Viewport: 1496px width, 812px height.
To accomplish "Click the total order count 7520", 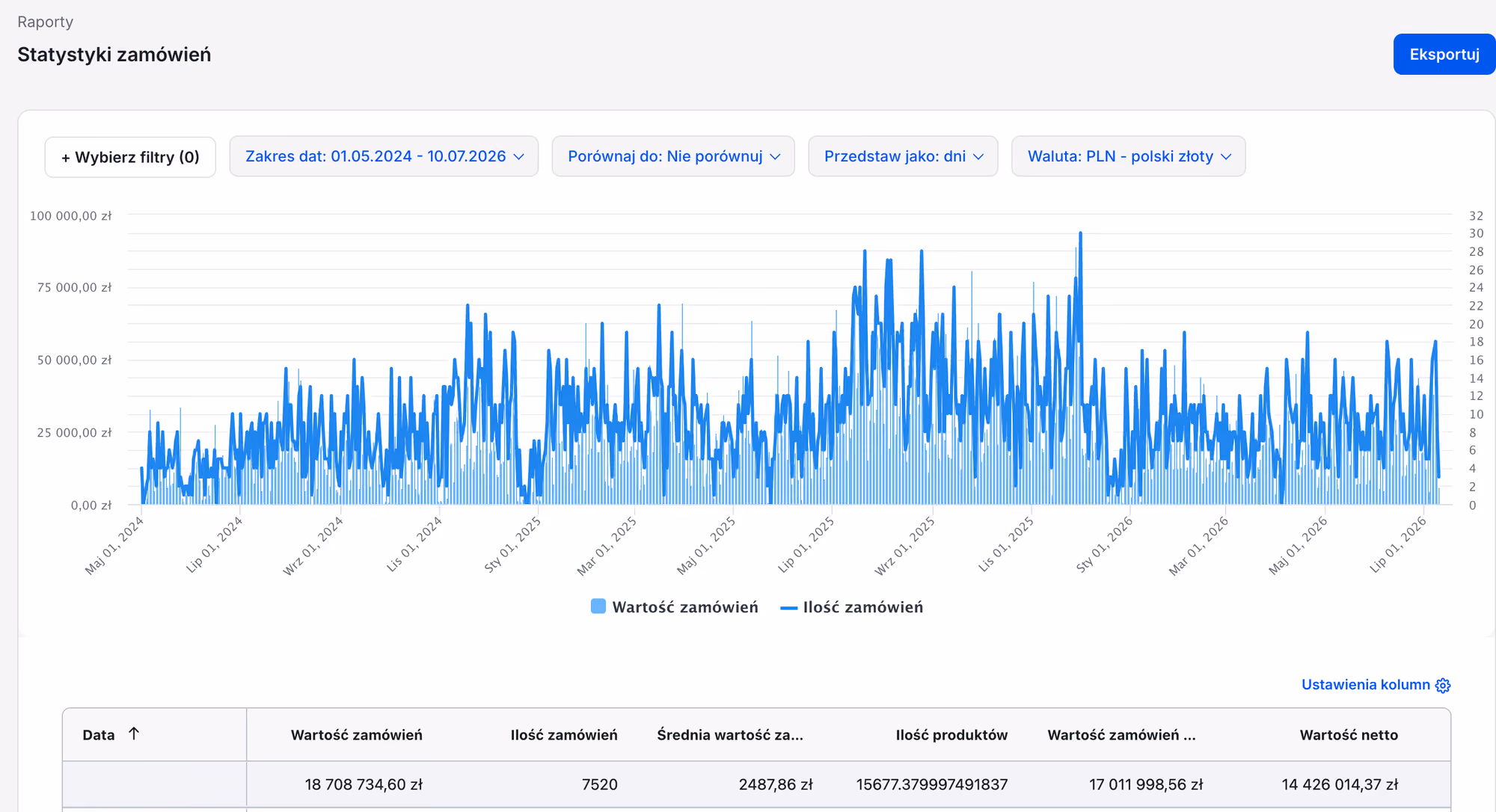I will (x=600, y=784).
